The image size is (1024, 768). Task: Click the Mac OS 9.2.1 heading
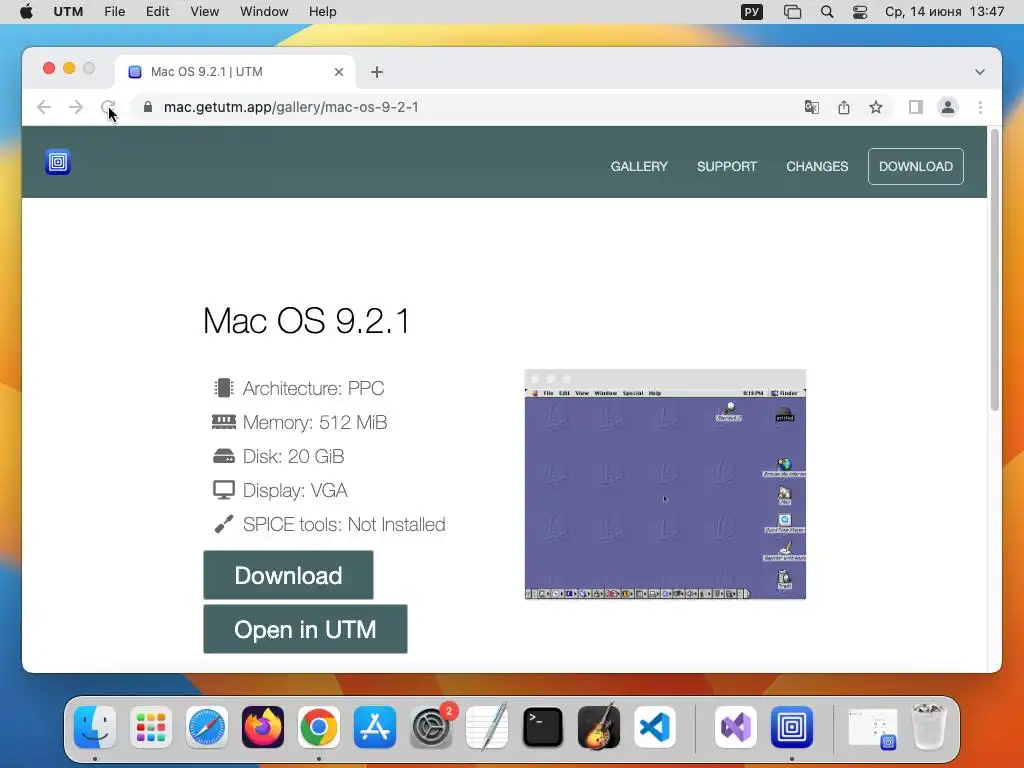pos(306,321)
